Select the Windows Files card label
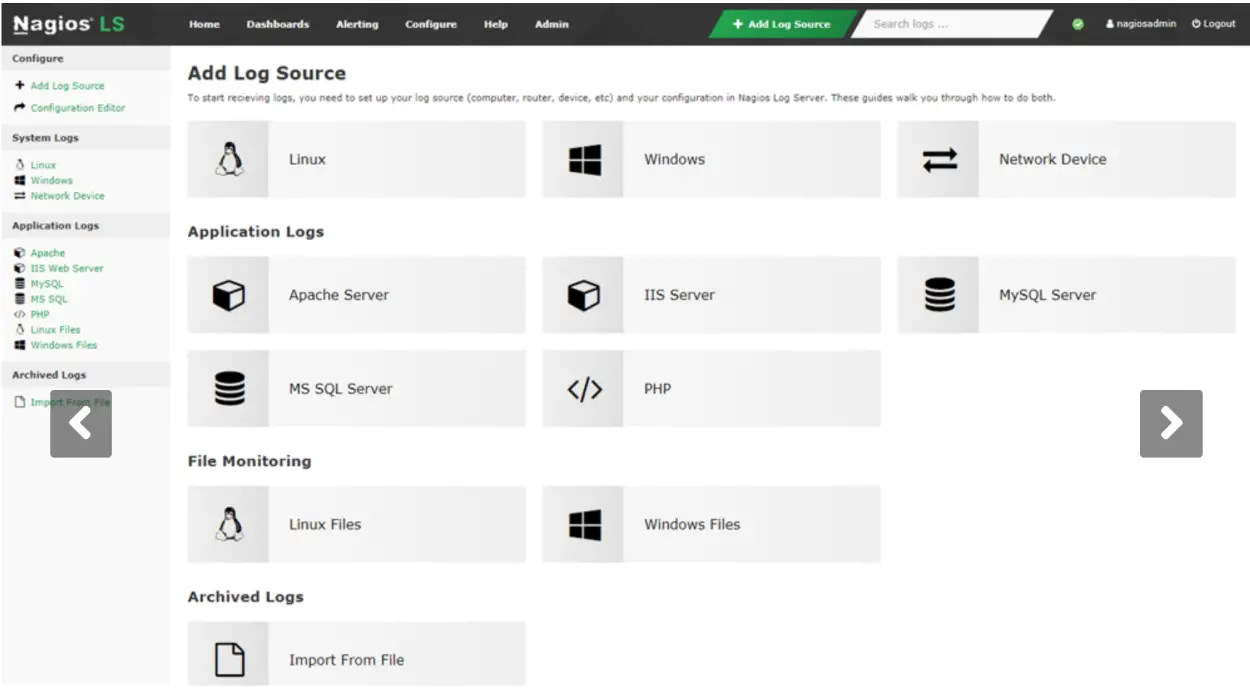The height and width of the screenshot is (690, 1250). (x=692, y=524)
